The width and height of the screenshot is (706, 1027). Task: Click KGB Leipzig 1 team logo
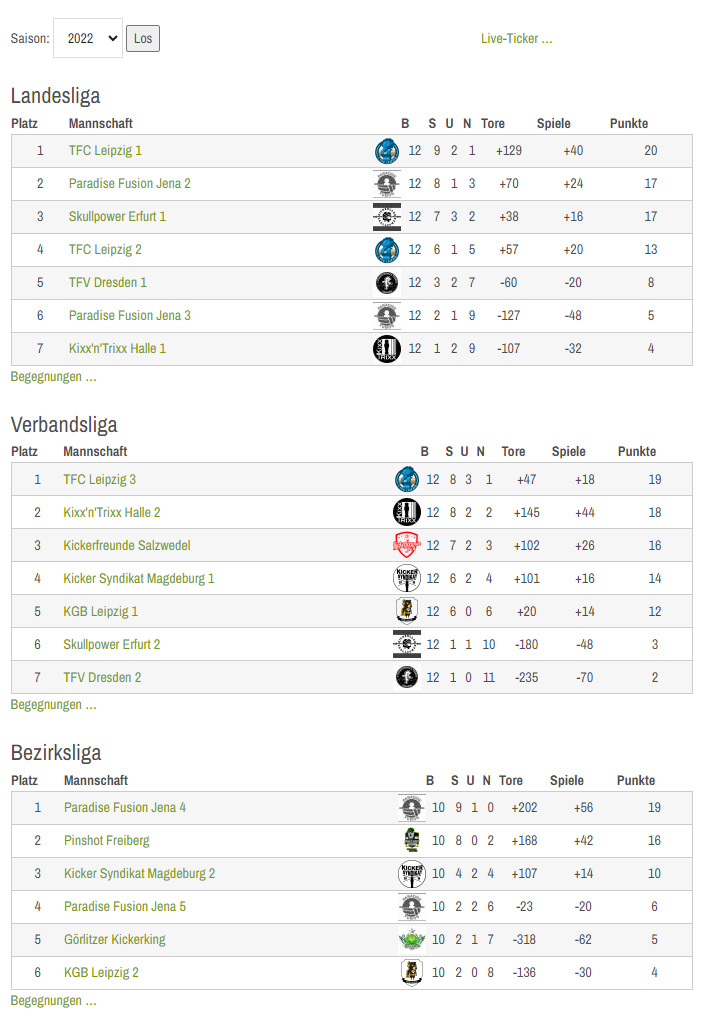[407, 612]
